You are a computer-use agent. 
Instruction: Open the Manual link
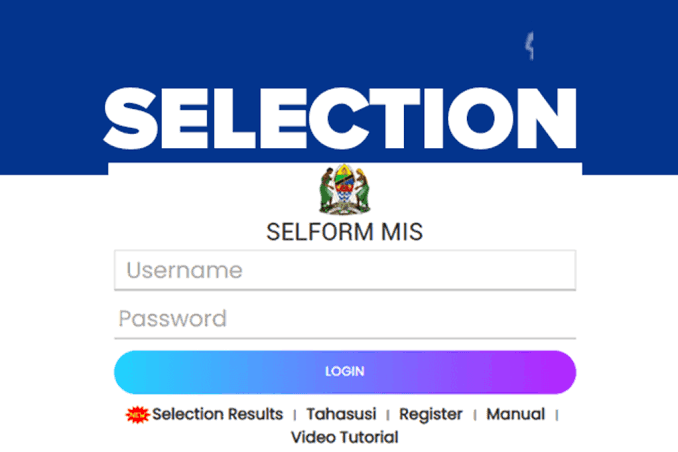[x=515, y=414]
